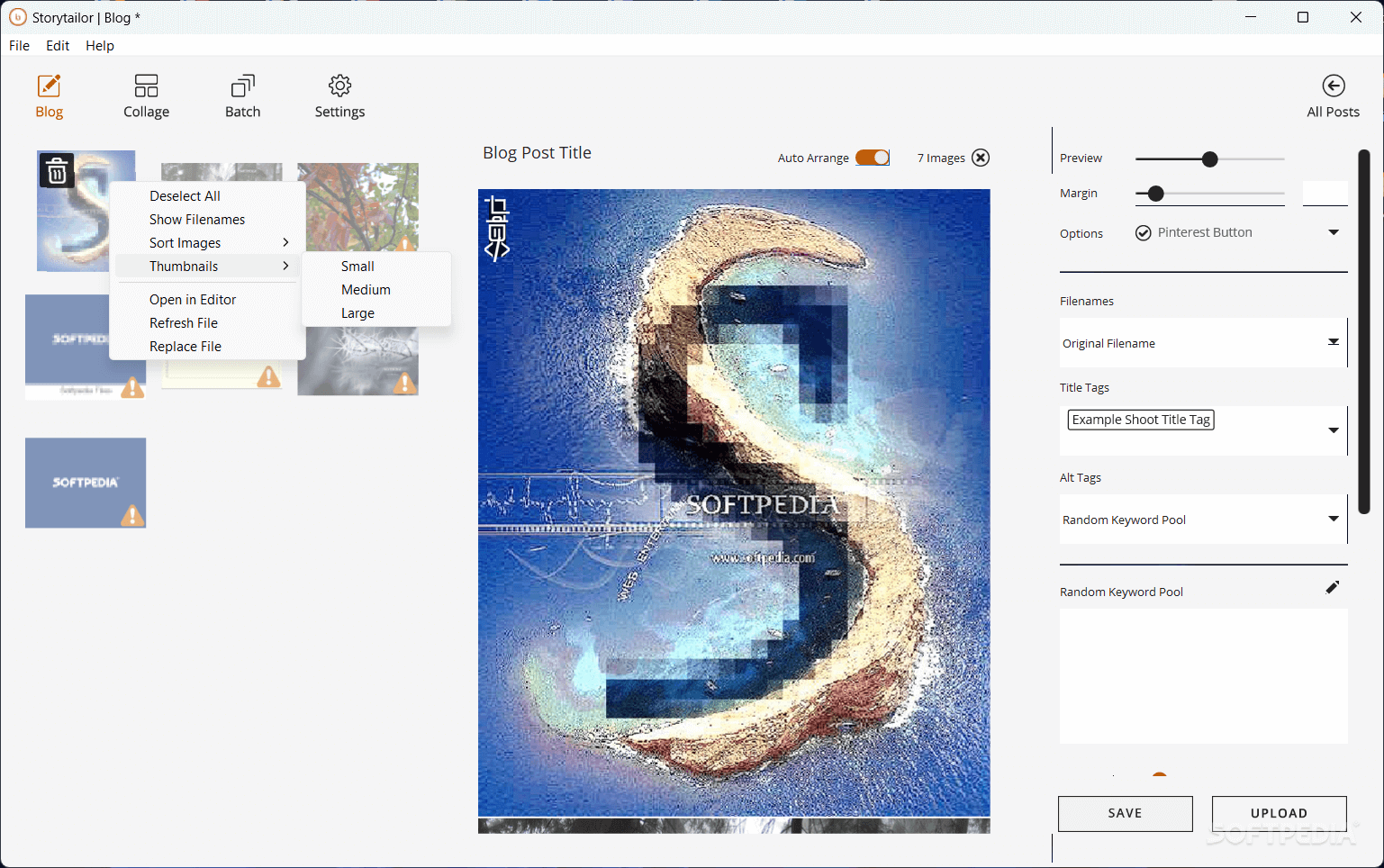Open the File menu
The height and width of the screenshot is (868, 1384).
[19, 46]
